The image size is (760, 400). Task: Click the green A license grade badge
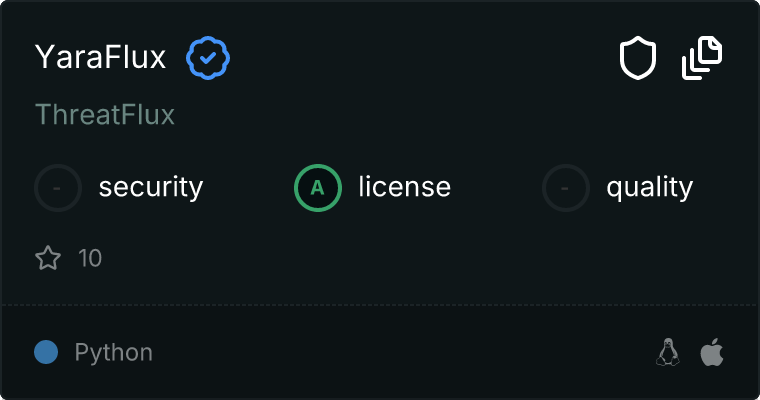click(318, 187)
